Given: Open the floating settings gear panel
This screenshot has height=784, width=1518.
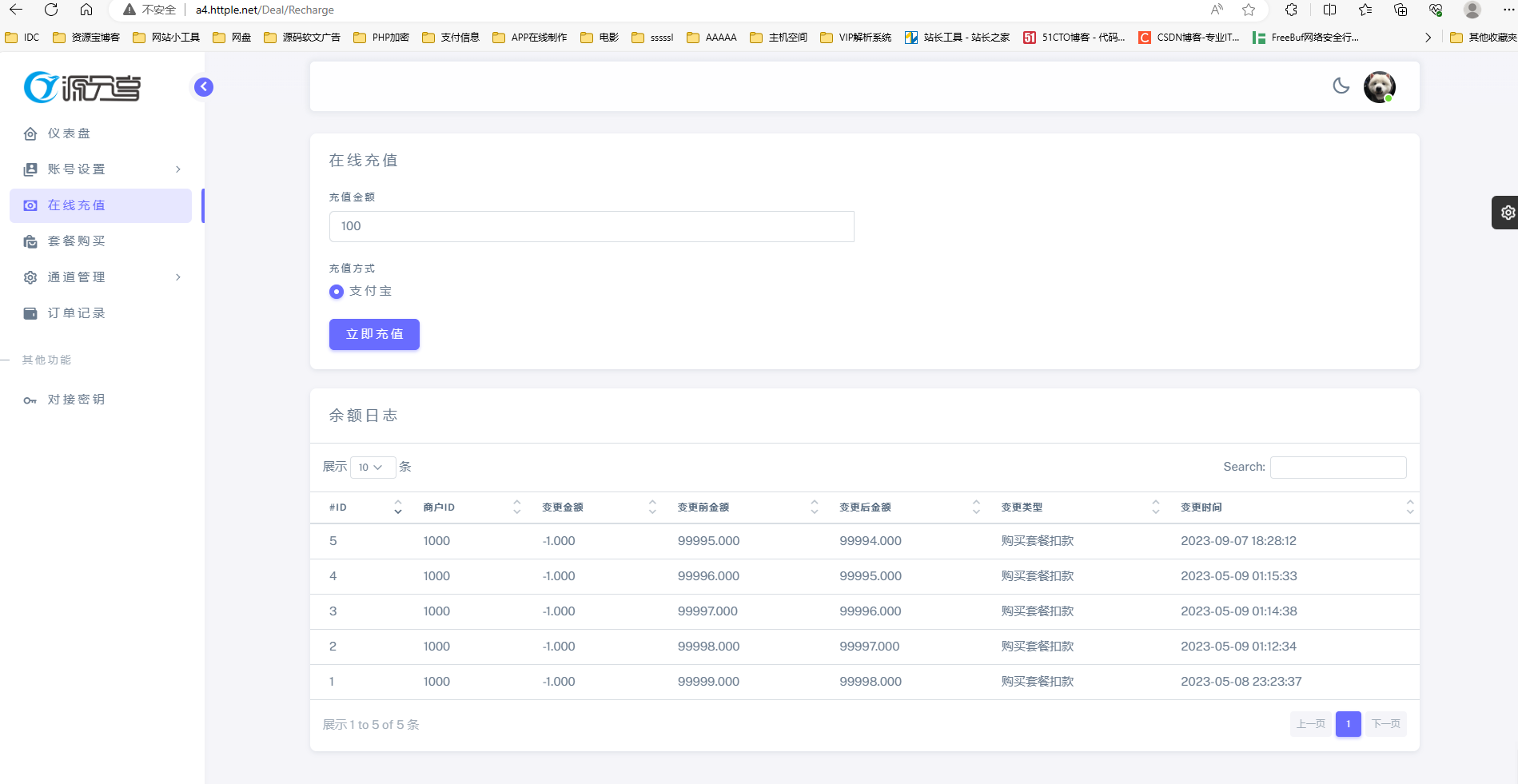Looking at the screenshot, I should (1507, 213).
